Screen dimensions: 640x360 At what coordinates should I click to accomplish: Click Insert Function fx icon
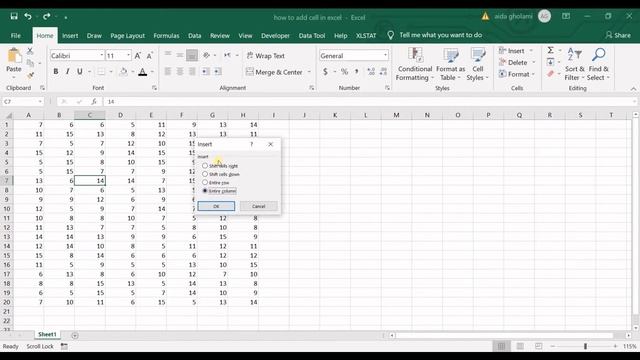[94, 101]
